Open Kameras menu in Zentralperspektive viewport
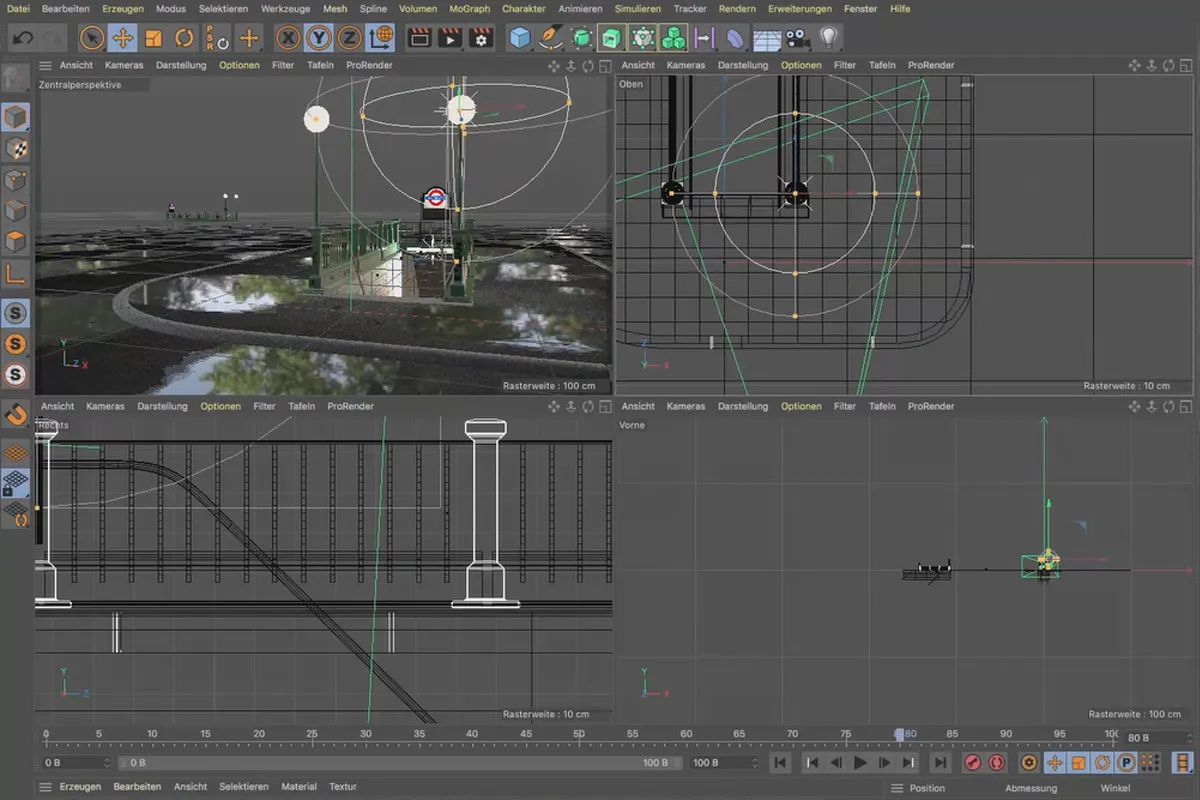This screenshot has width=1200, height=800. [124, 65]
